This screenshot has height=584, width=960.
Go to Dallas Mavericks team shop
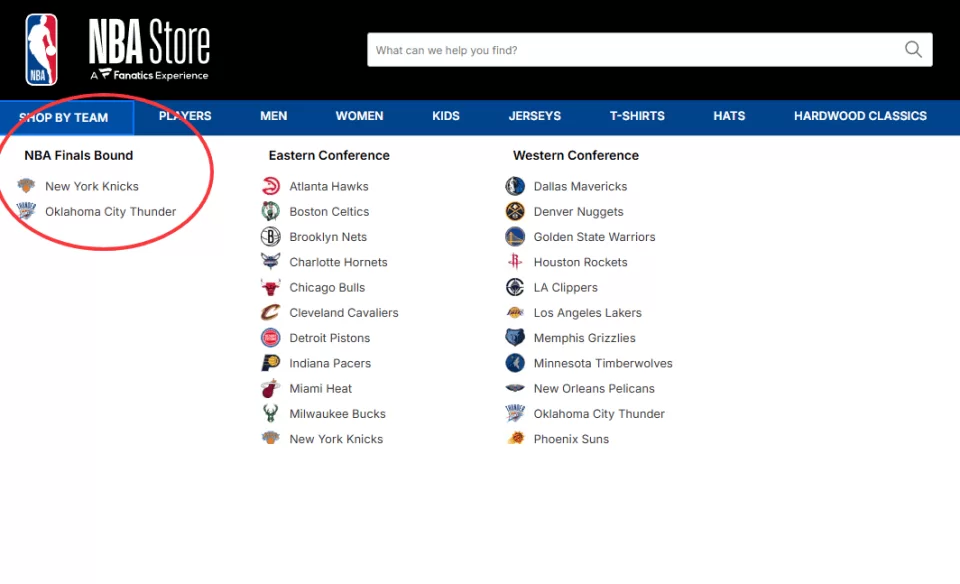click(580, 186)
